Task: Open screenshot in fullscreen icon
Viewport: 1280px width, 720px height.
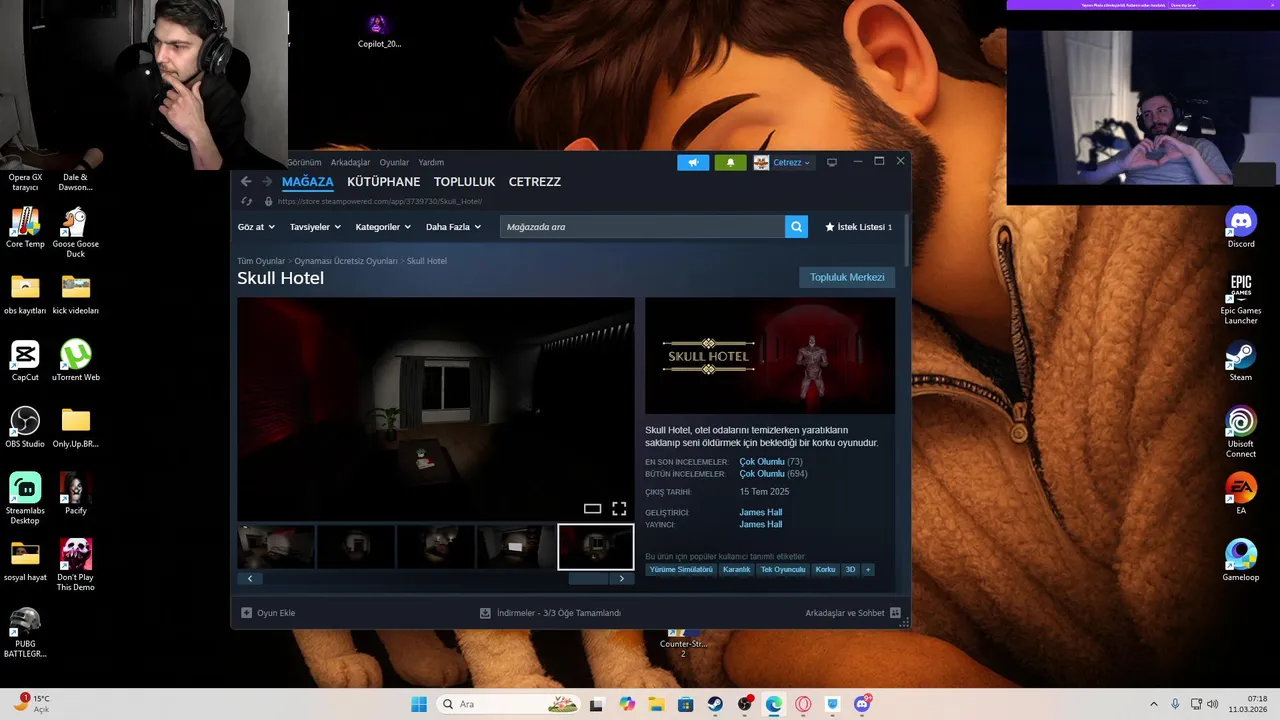Action: pyautogui.click(x=619, y=509)
